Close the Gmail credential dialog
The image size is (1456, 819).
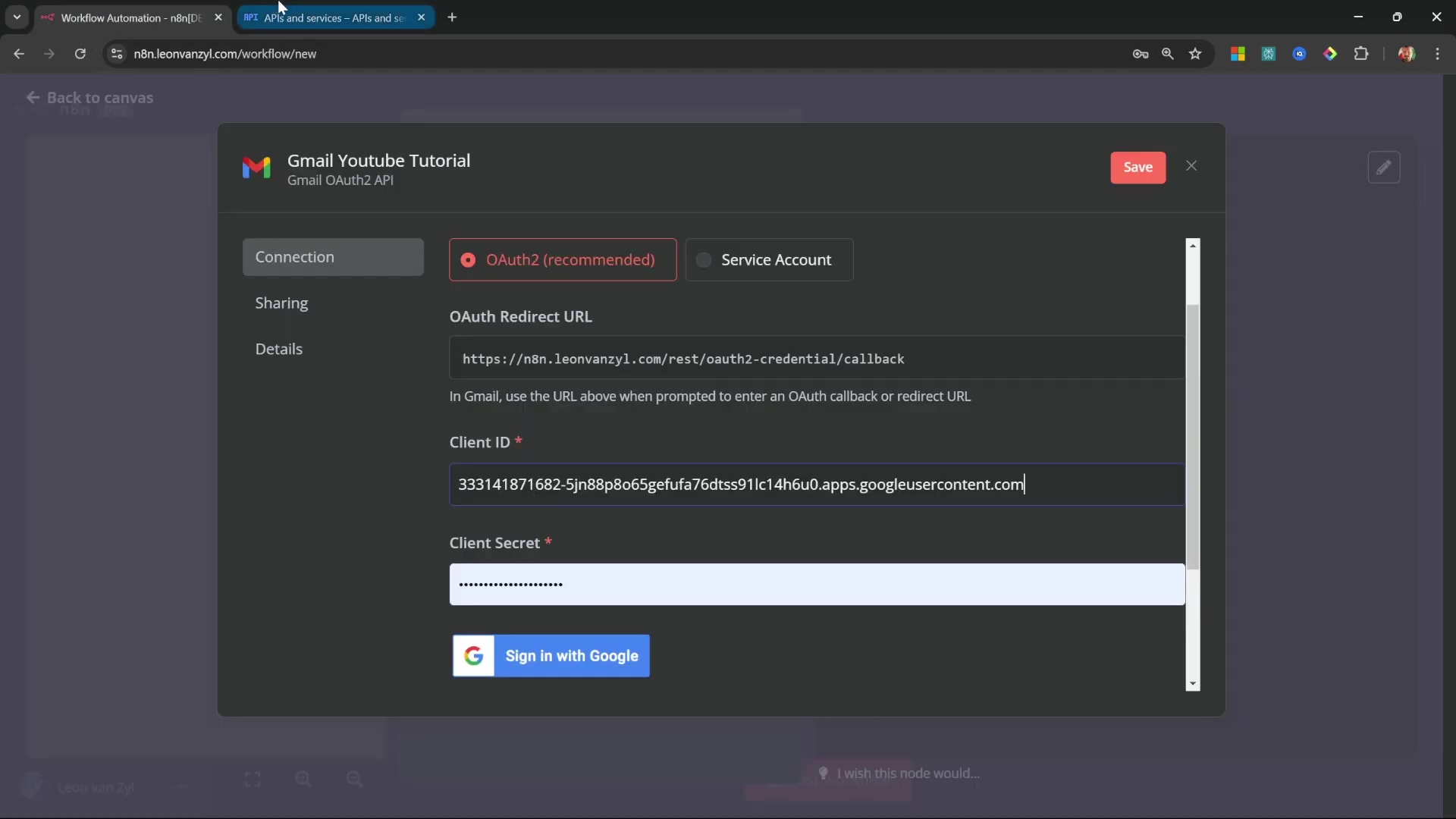click(1191, 166)
